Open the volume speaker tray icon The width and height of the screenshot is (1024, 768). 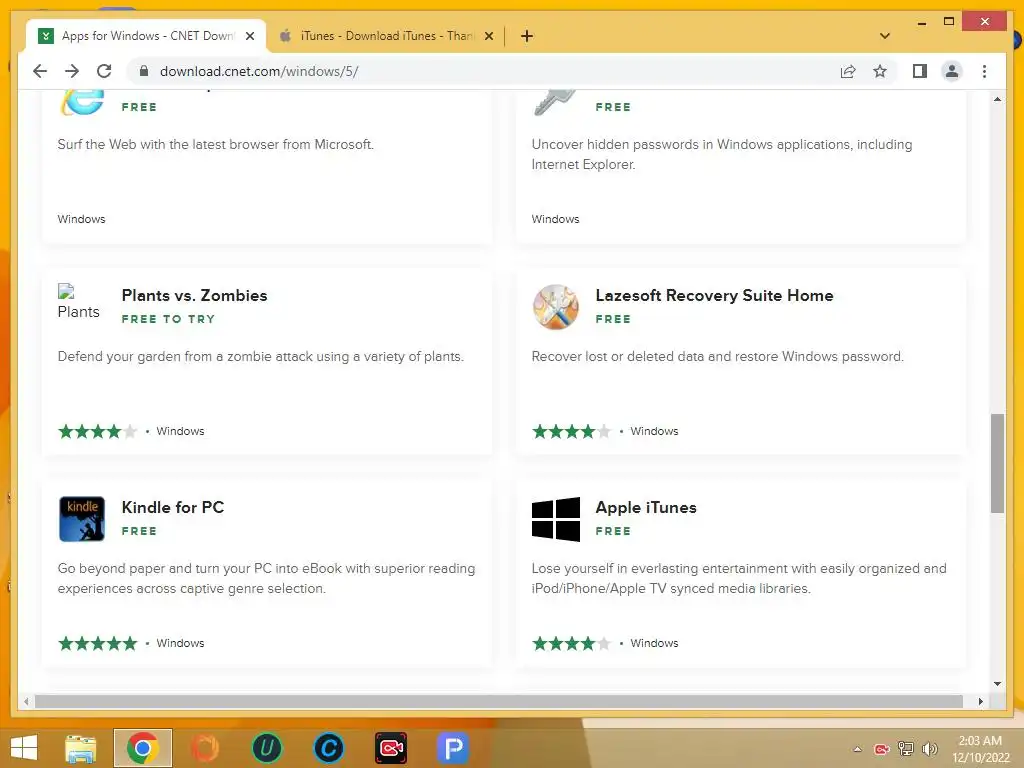pos(929,748)
